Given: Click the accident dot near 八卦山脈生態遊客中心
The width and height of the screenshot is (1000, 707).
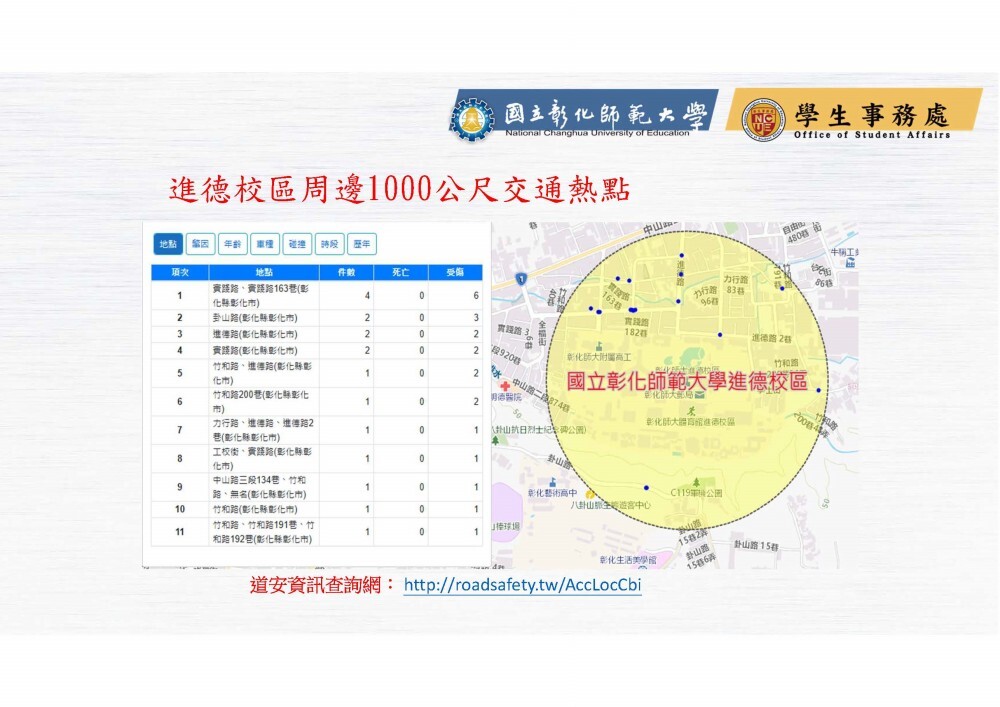Looking at the screenshot, I should coord(646,488).
